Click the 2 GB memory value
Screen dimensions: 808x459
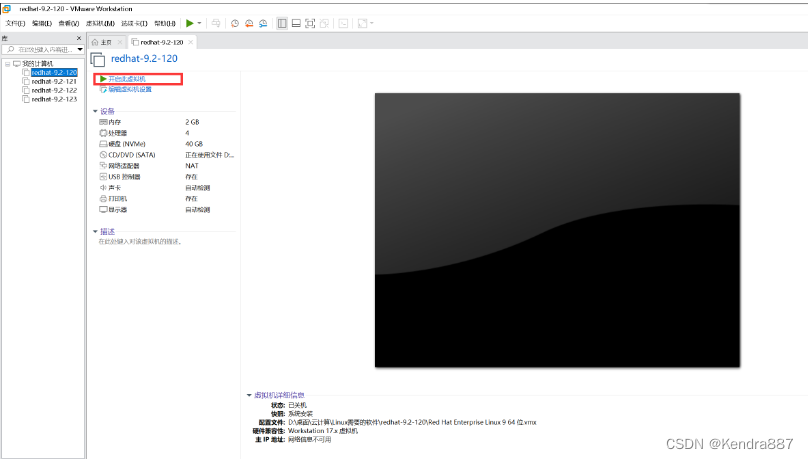192,122
